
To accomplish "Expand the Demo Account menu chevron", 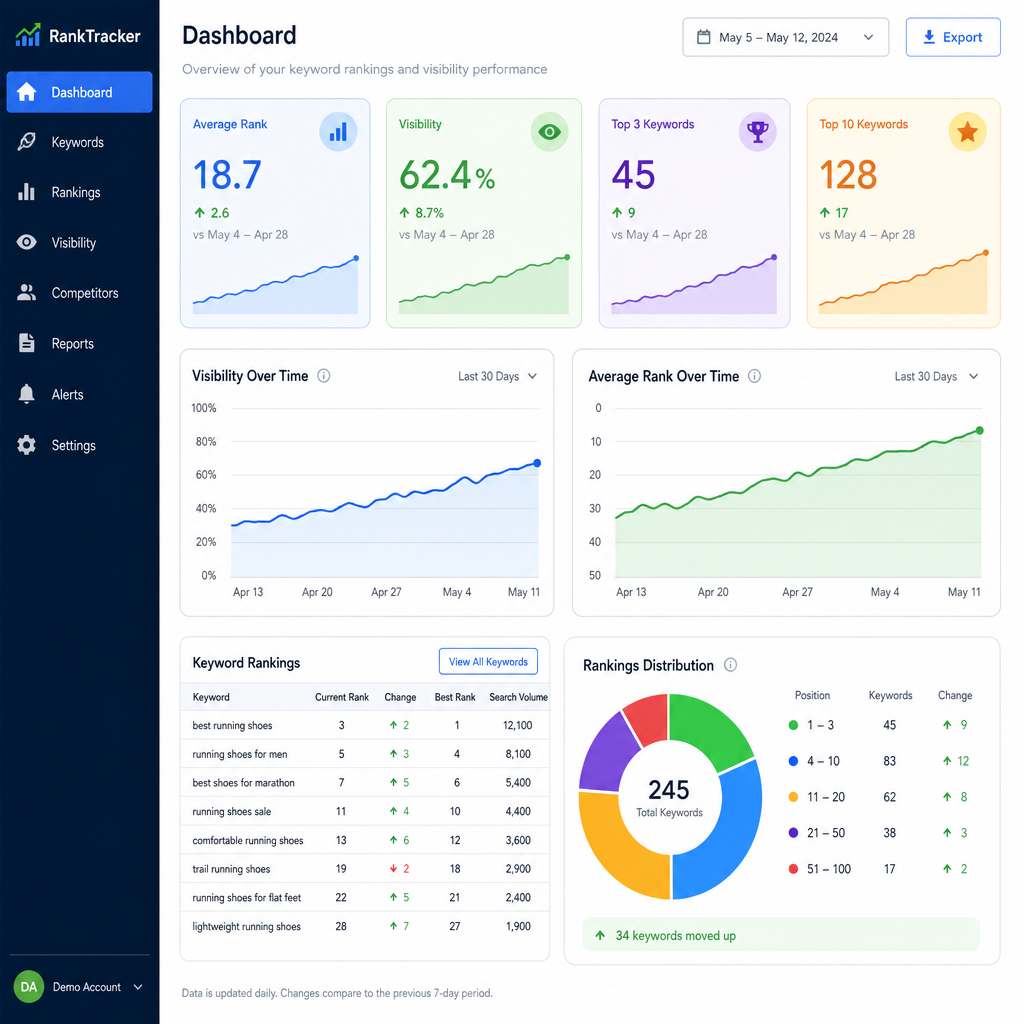I will coord(138,987).
